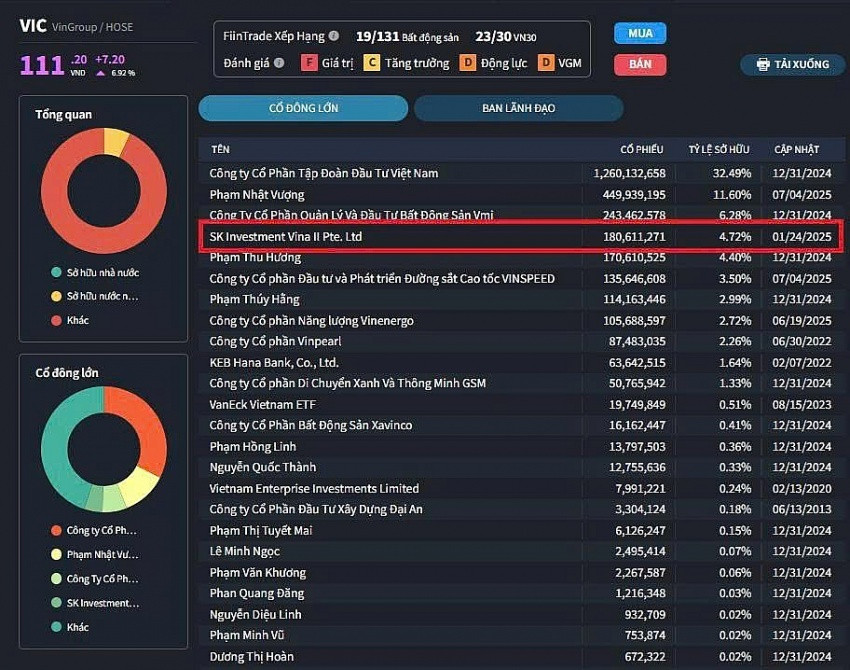Click the orange D badge beside VGM
The image size is (850, 670).
pyautogui.click(x=545, y=63)
